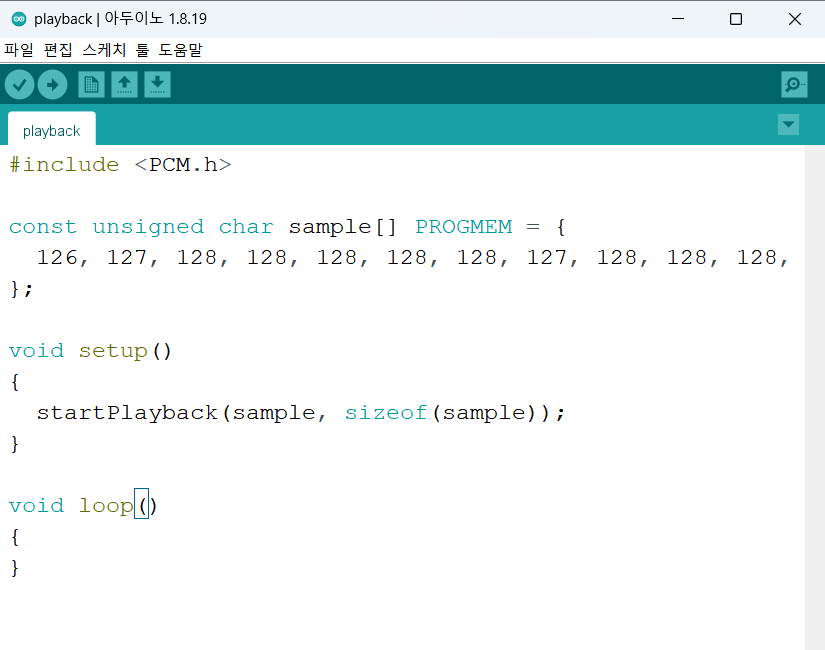Click the setup function name
Image resolution: width=825 pixels, height=650 pixels.
[x=113, y=352]
